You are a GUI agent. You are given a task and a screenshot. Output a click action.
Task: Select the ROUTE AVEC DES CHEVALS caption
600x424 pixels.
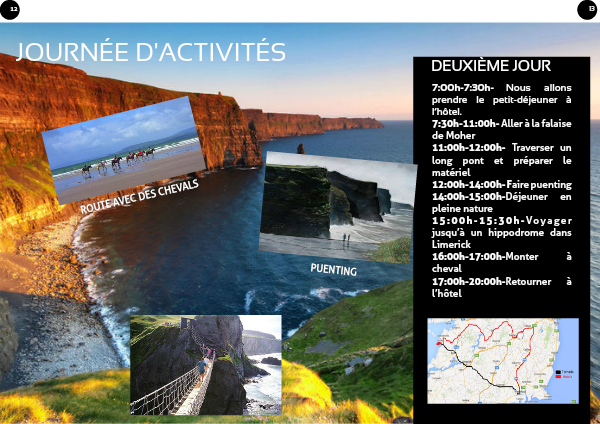pos(140,197)
